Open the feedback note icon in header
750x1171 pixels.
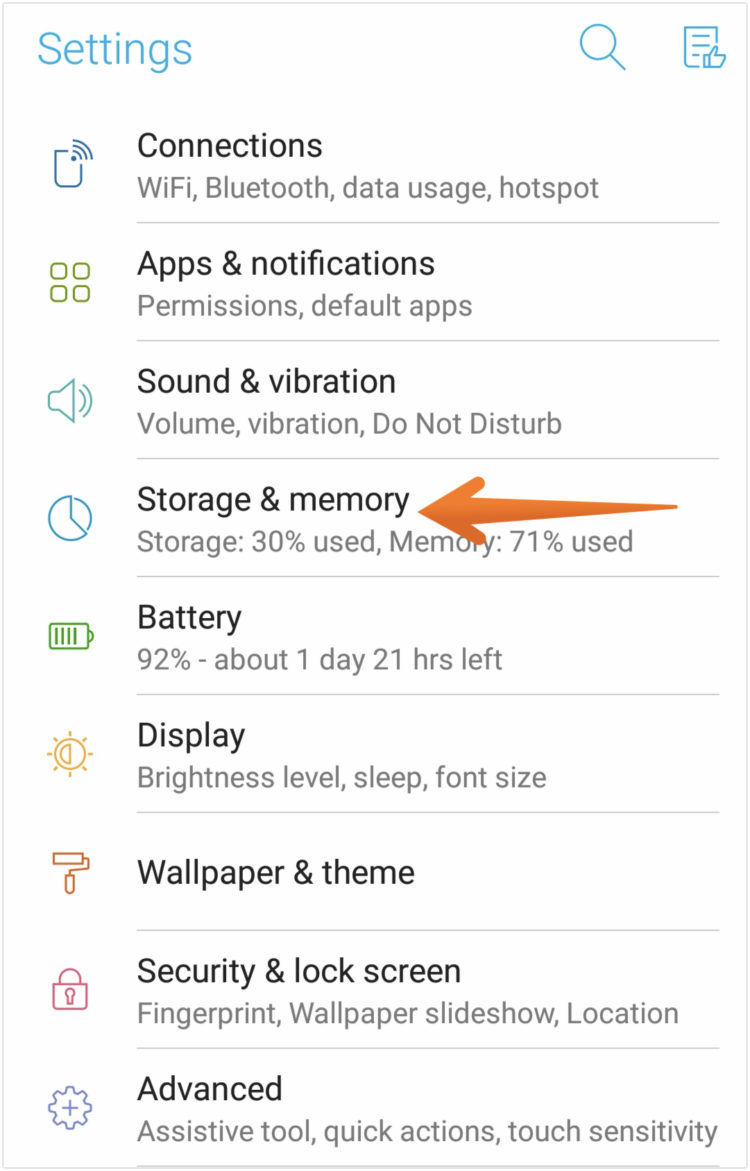click(703, 48)
